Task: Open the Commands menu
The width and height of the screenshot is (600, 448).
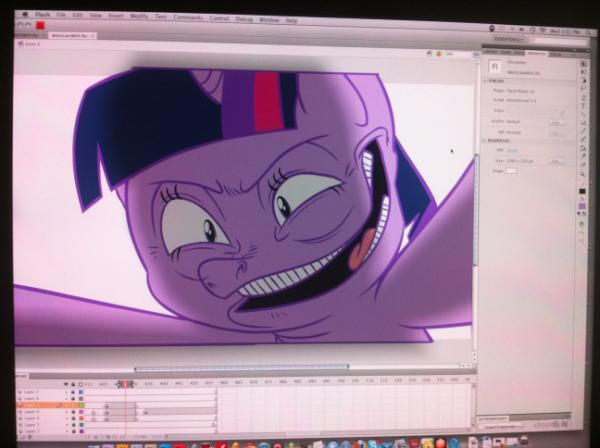Action: (188, 17)
